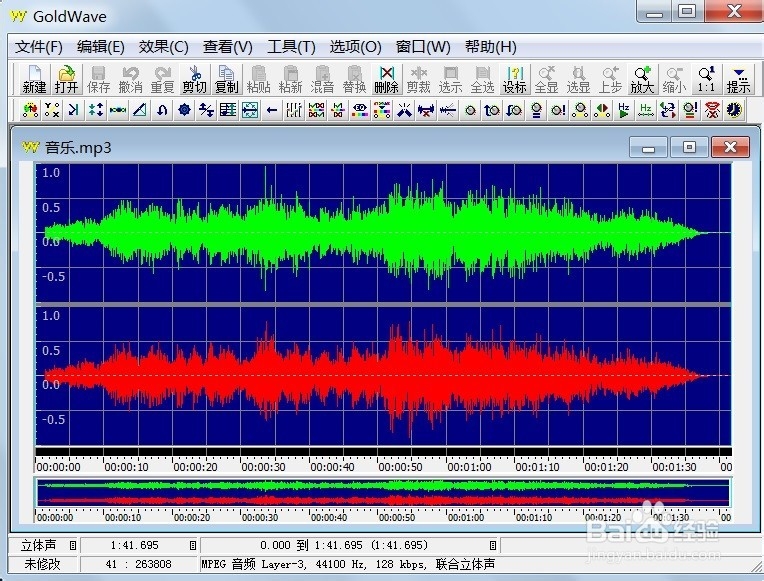
Task: Click the 全选 (Select All) icon
Action: [482, 79]
